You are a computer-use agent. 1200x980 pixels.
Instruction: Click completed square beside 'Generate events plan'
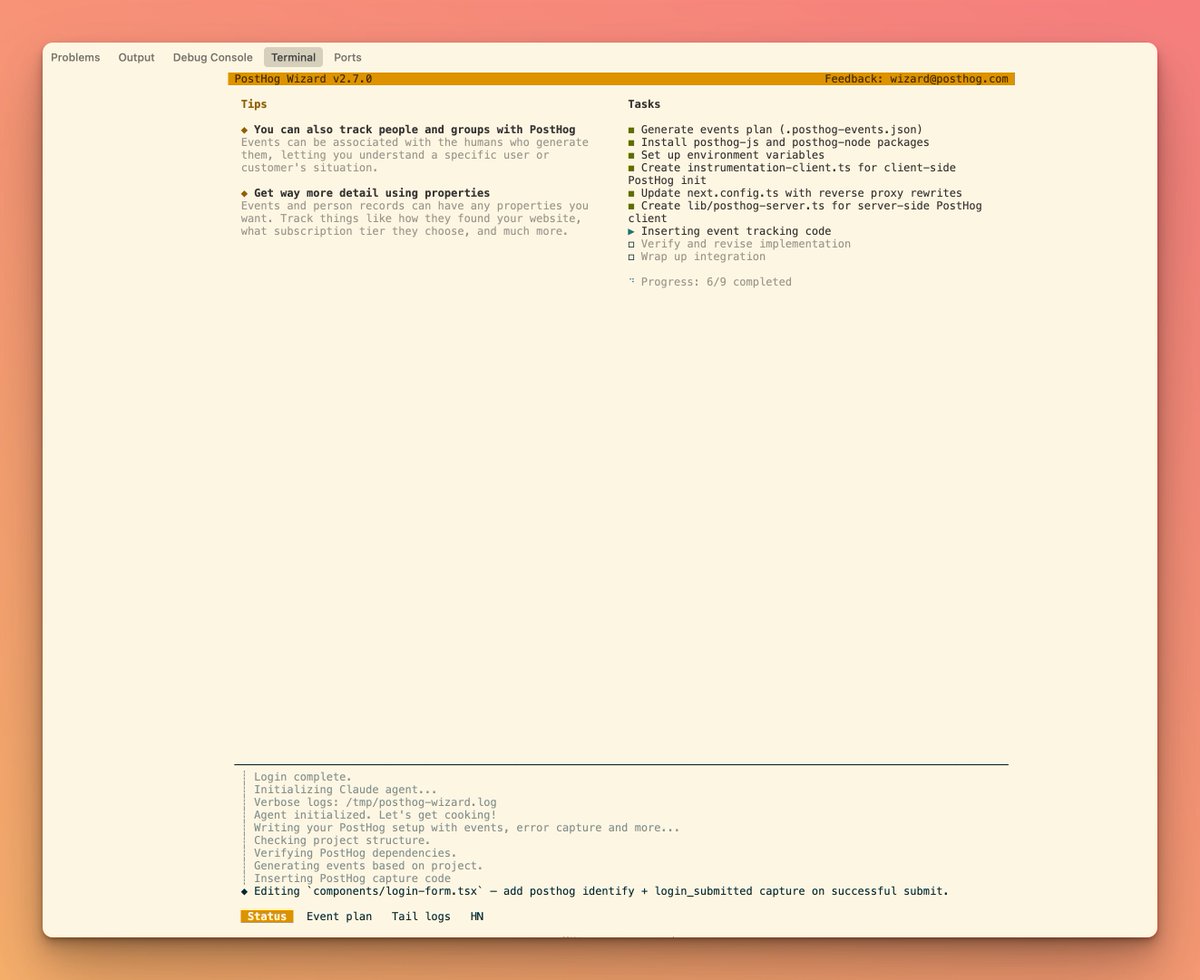pyautogui.click(x=631, y=130)
